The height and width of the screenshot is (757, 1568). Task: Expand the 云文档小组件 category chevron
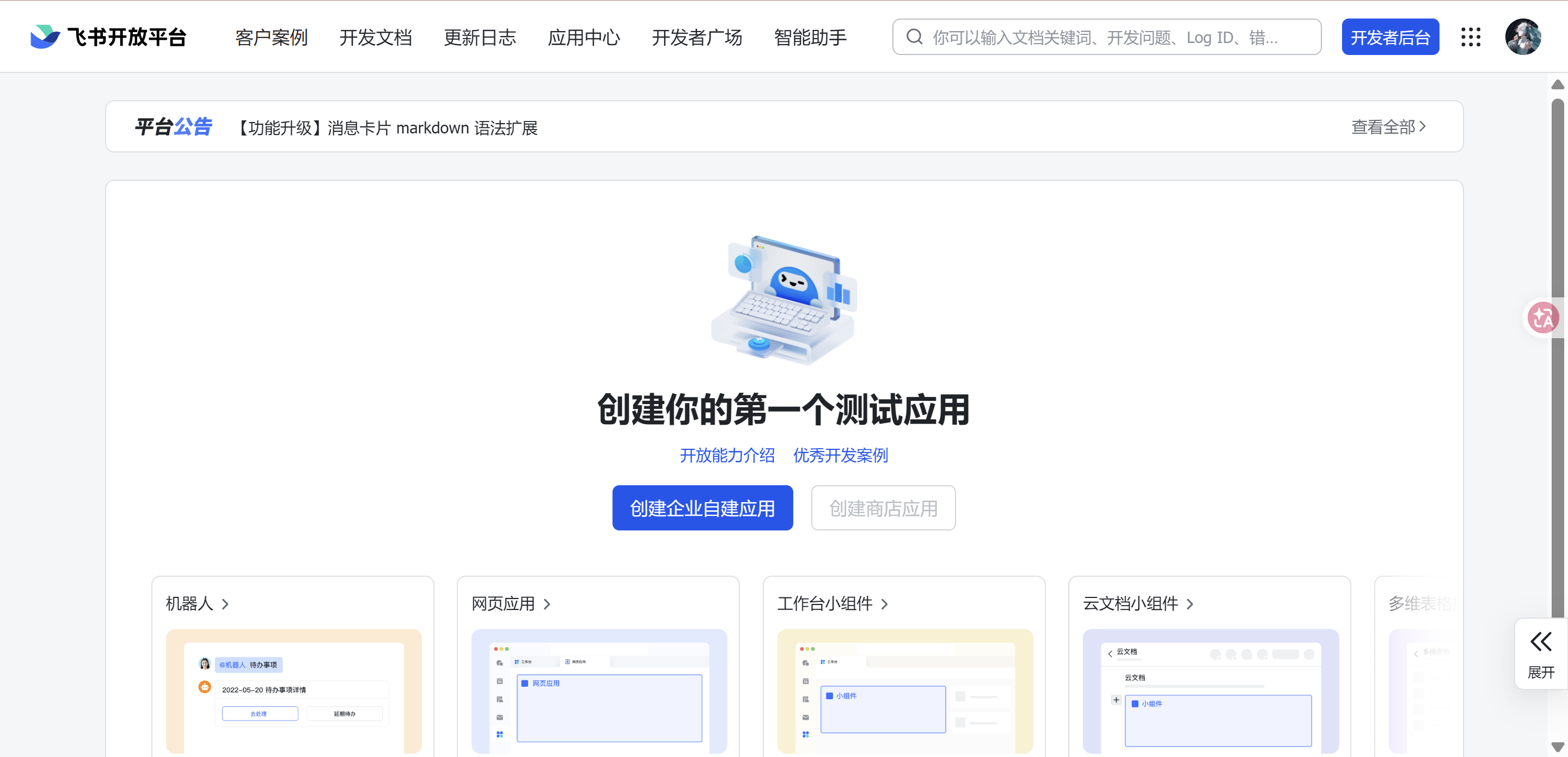click(x=1190, y=604)
